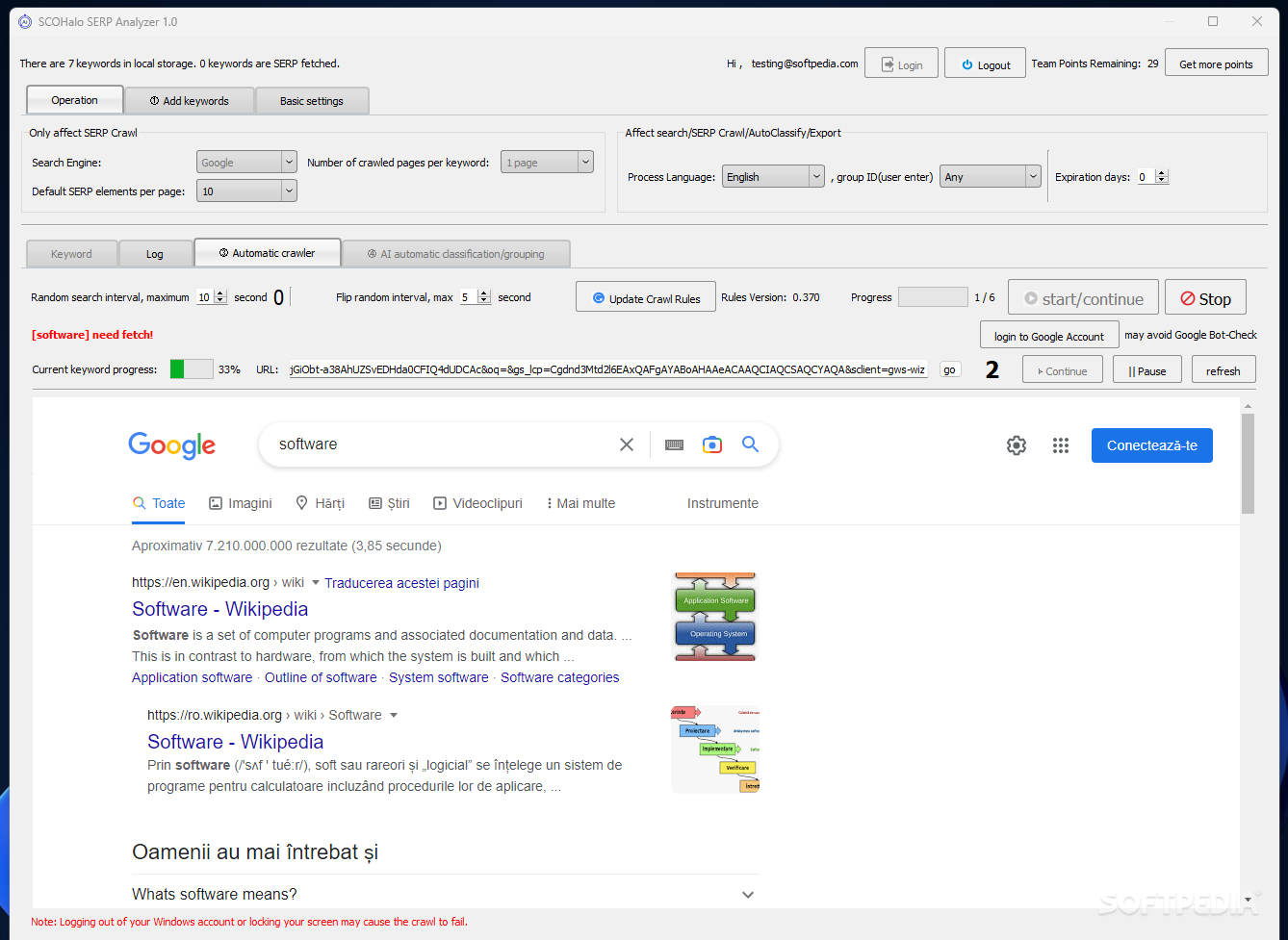This screenshot has width=1288, height=940.
Task: Open the Basic settings tab
Action: 312,100
